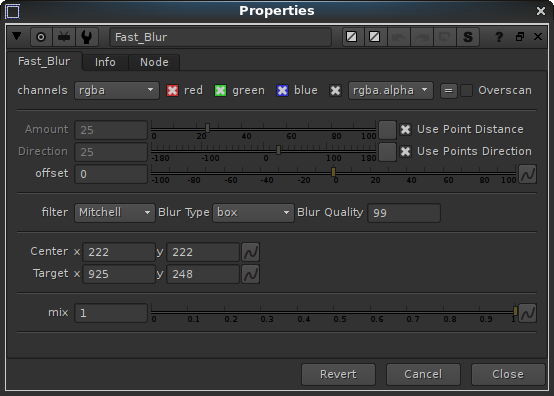The height and width of the screenshot is (396, 554).
Task: Click the S icon in the node header
Action: point(468,37)
